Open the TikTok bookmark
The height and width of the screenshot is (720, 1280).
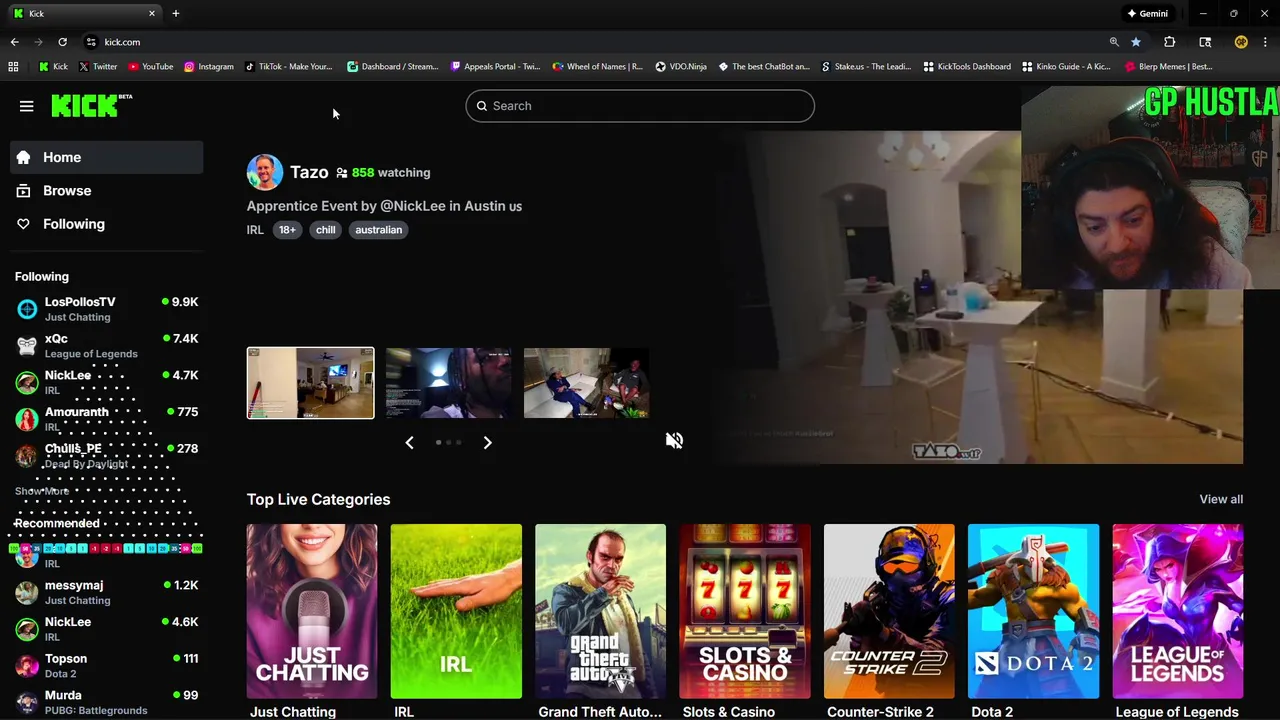tap(289, 67)
